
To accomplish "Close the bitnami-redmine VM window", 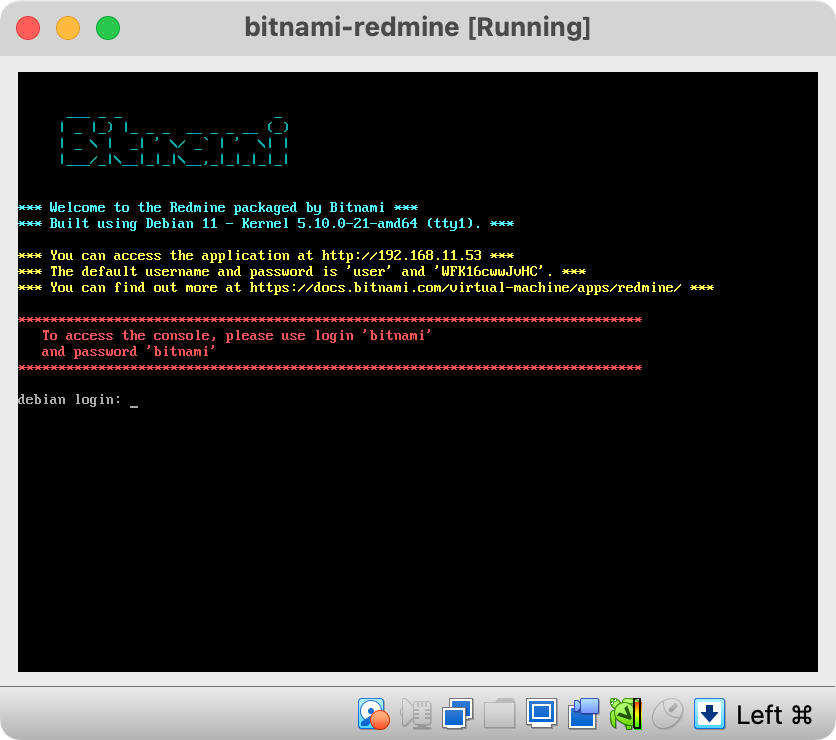I will tap(28, 28).
